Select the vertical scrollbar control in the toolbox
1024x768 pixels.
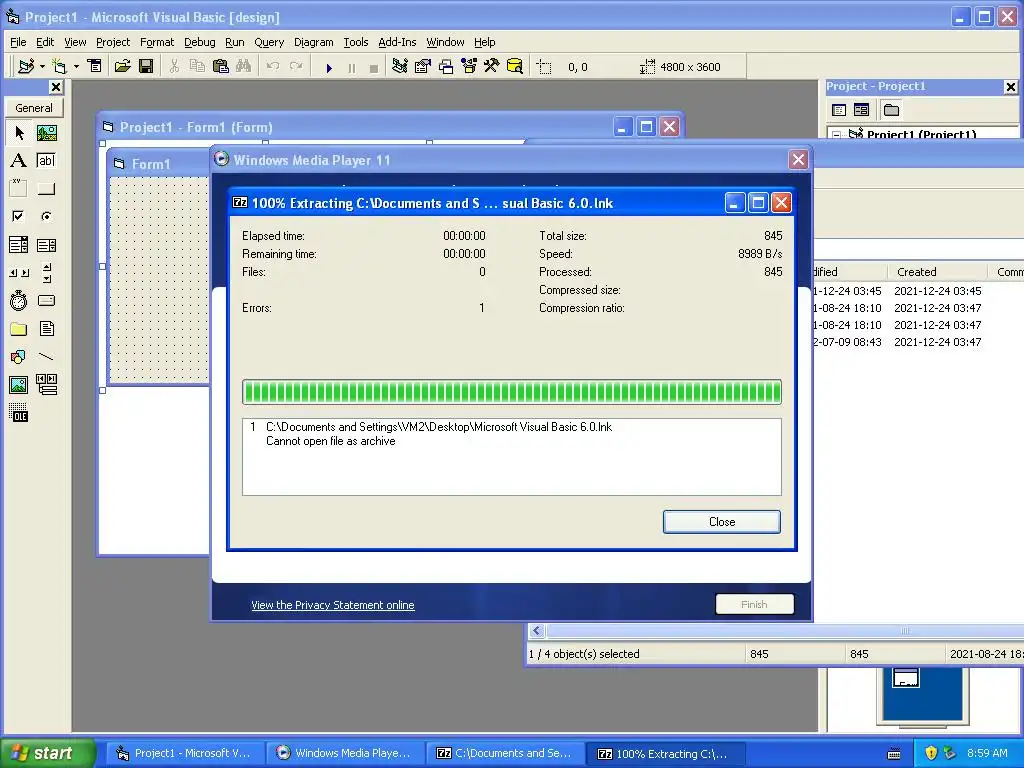(46, 273)
